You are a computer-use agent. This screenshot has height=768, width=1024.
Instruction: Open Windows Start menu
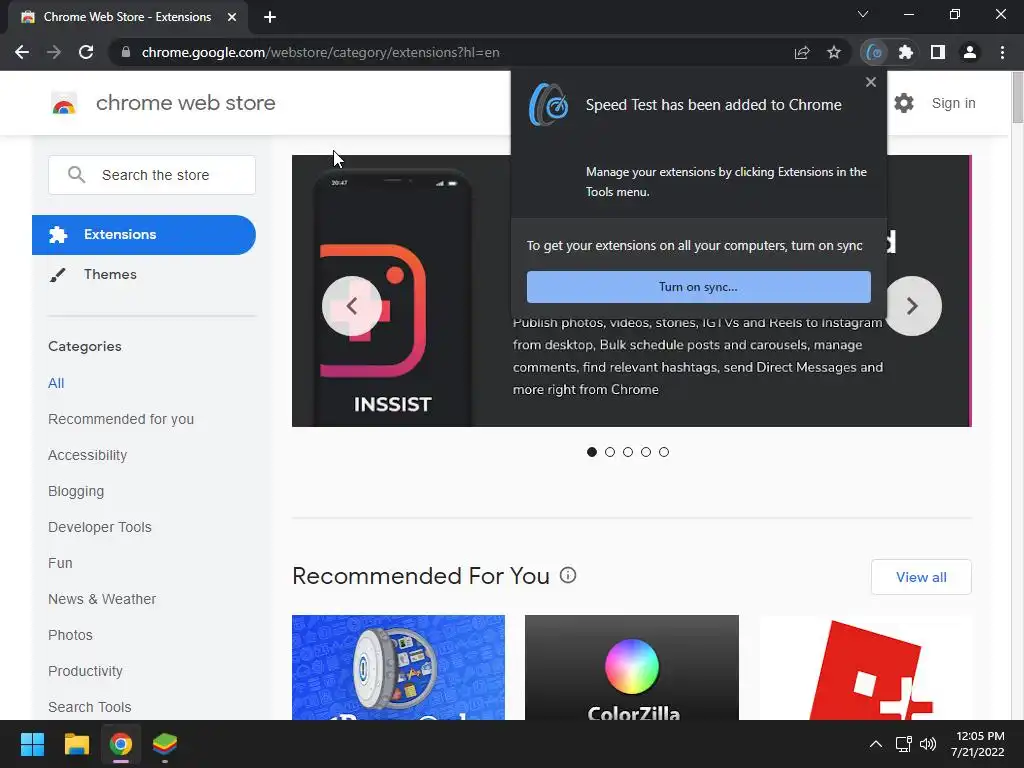click(x=32, y=744)
